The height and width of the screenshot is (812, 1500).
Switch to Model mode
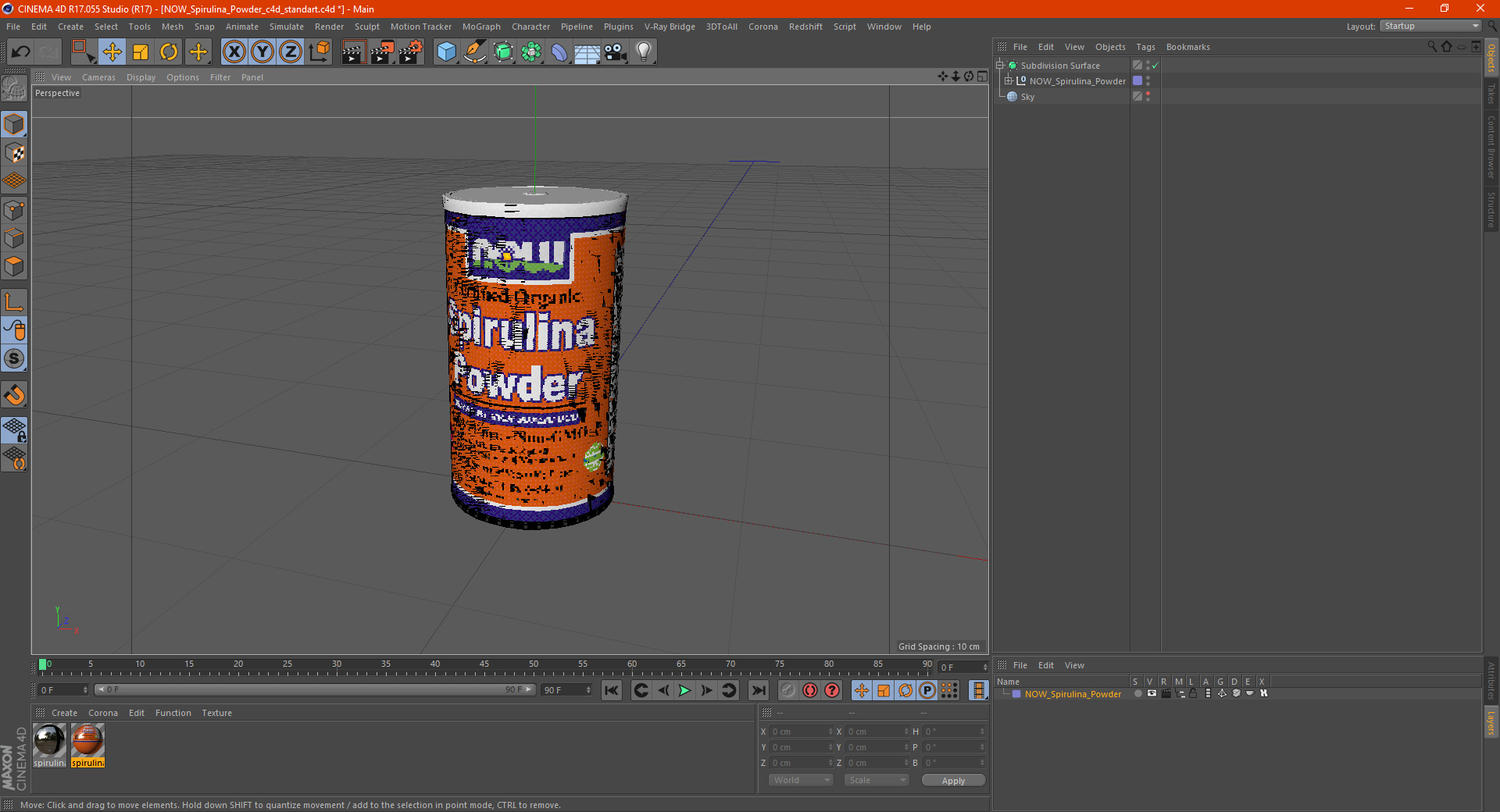[x=14, y=125]
